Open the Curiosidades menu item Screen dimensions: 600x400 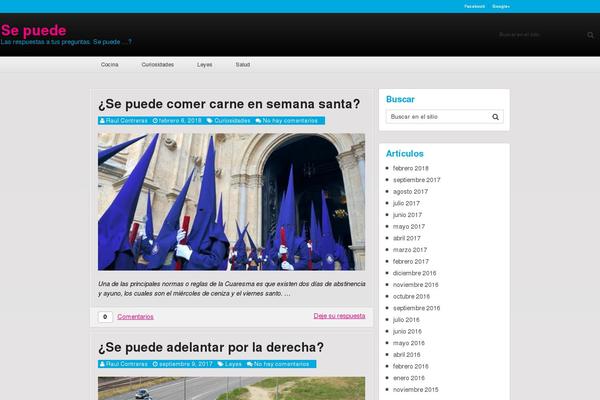(158, 65)
